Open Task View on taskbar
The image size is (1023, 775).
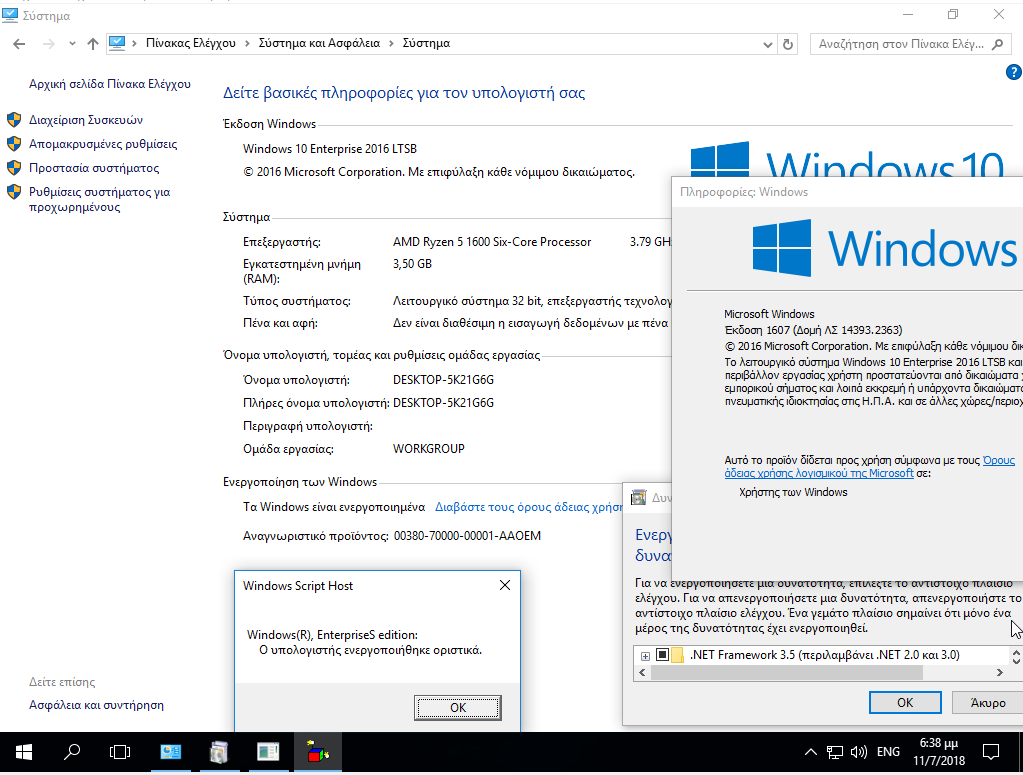120,752
